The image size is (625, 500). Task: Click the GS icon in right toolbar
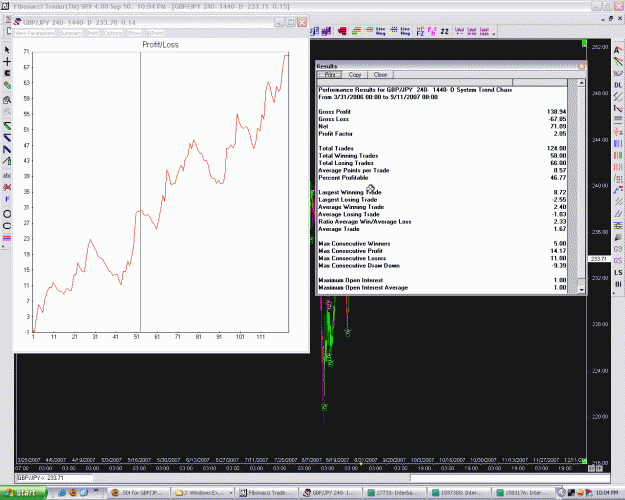click(x=618, y=260)
